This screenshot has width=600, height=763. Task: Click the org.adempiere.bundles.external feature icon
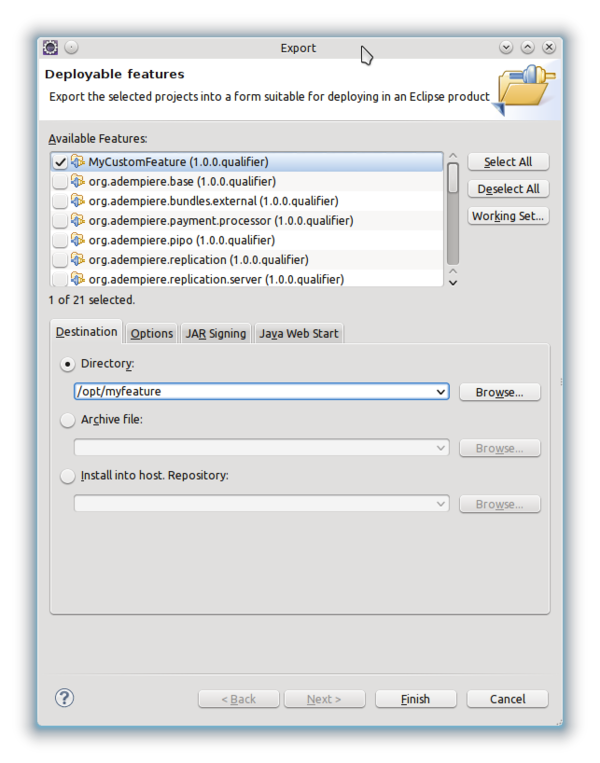click(x=78, y=201)
